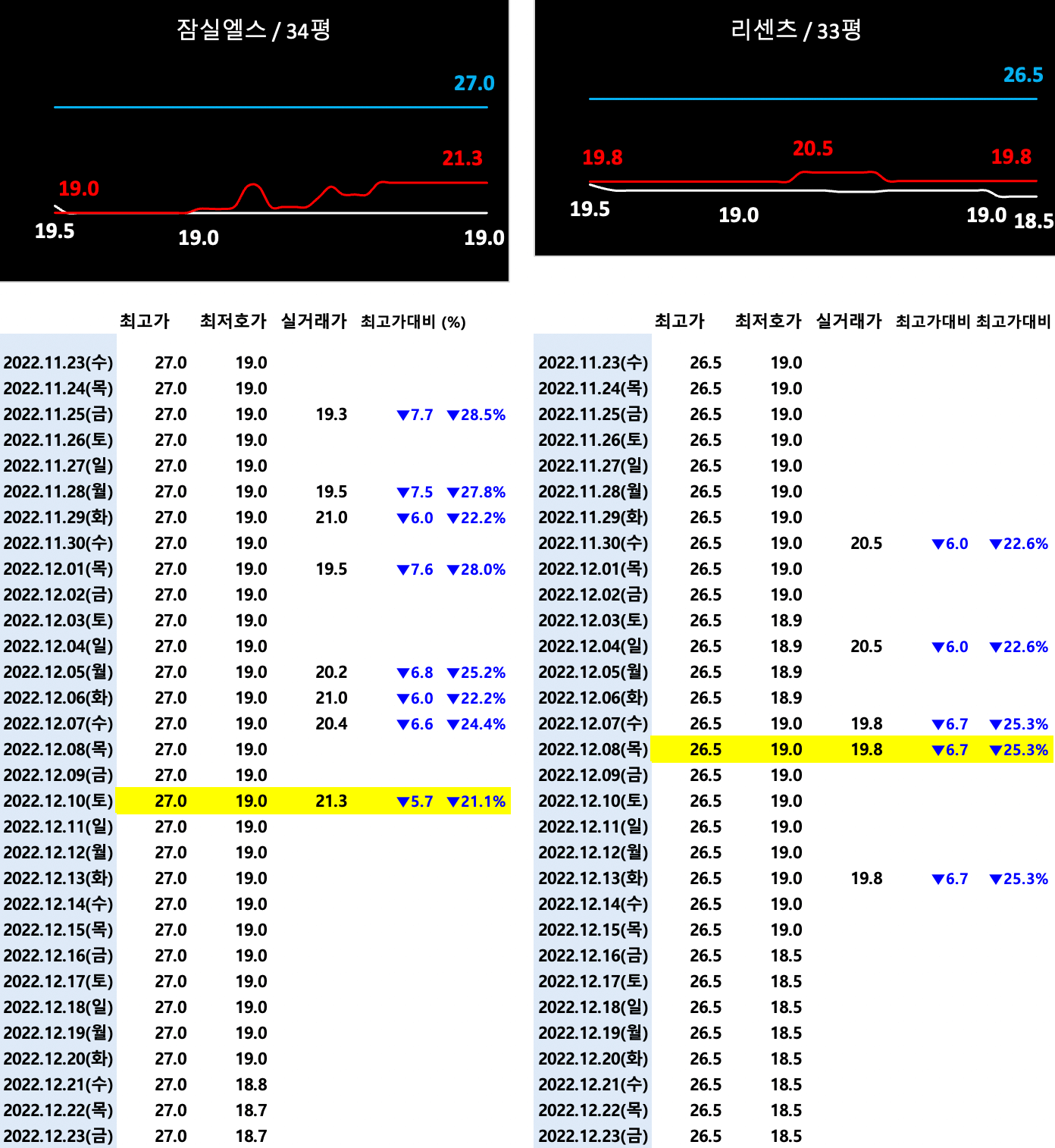1055x1148 pixels.
Task: Select 잠실엘스 date 2022.12.16(금)
Action: coord(58,956)
